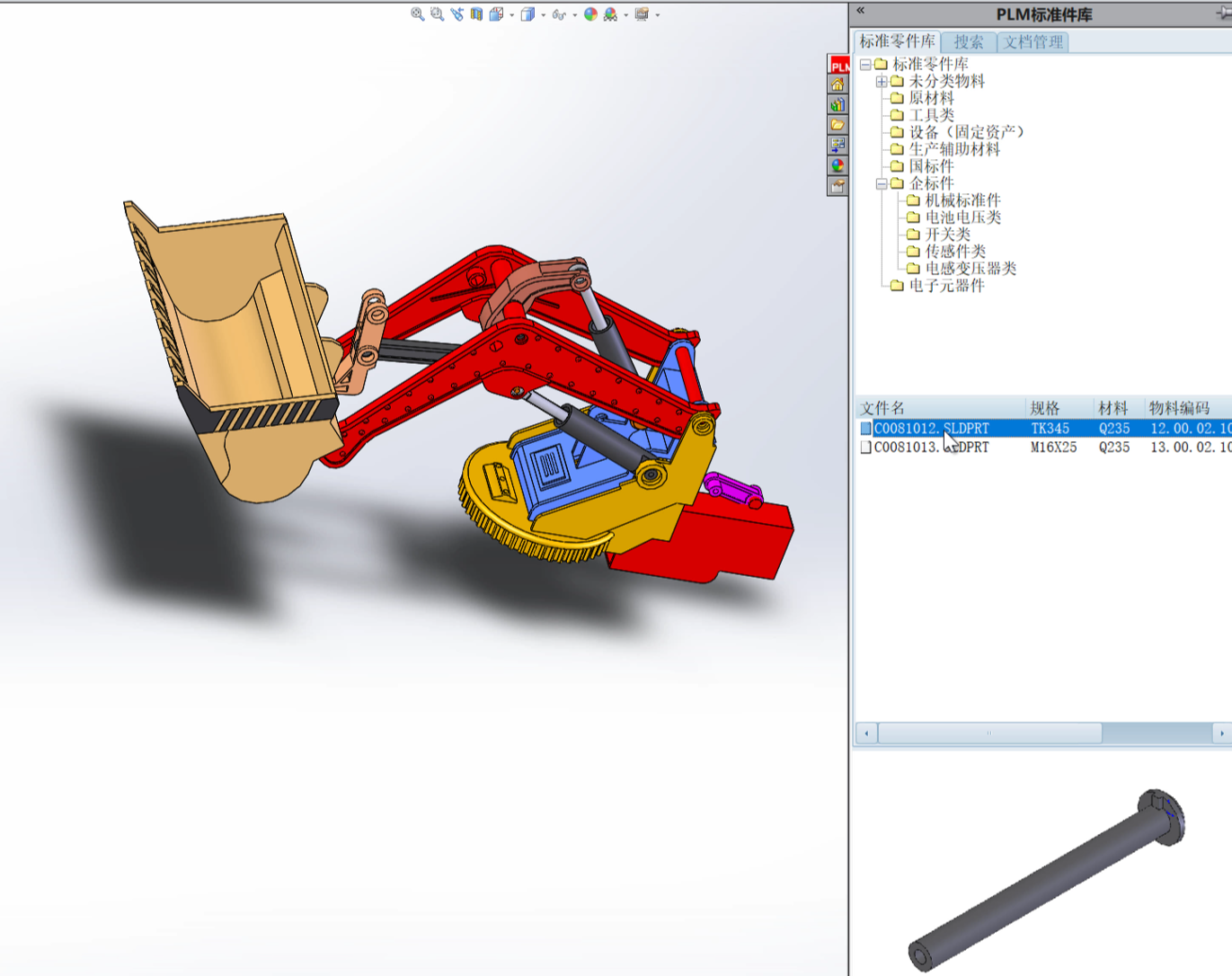Image resolution: width=1232 pixels, height=976 pixels.
Task: Click the file list horizontal scrollbar thumb
Action: click(989, 733)
